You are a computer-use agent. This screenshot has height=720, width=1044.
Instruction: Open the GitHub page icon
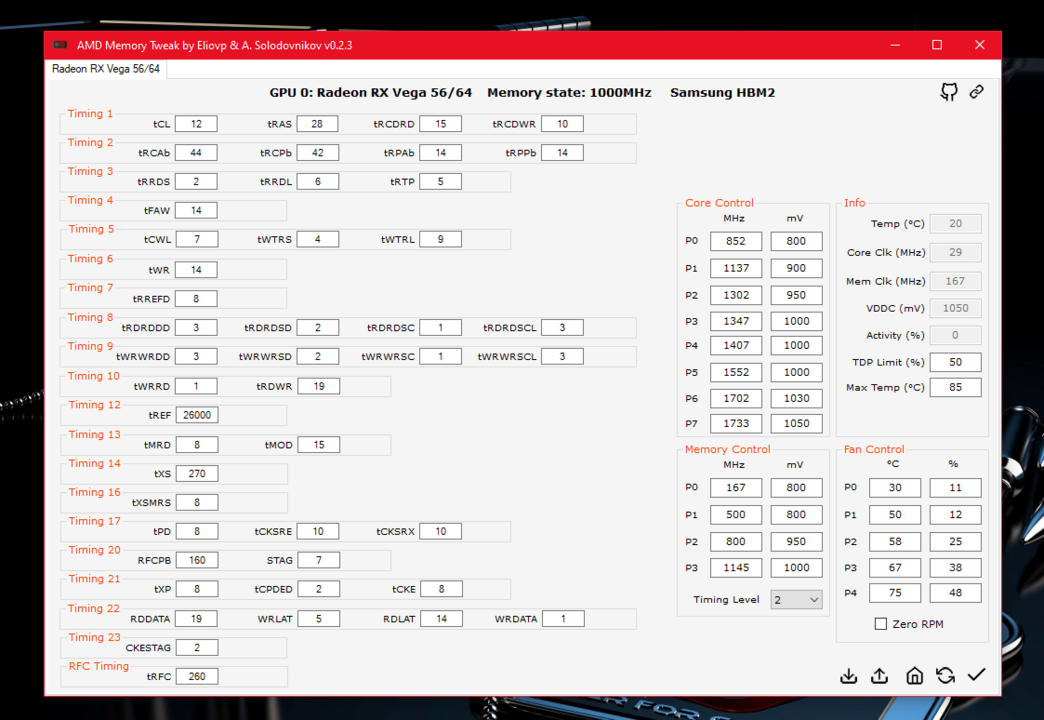949,92
